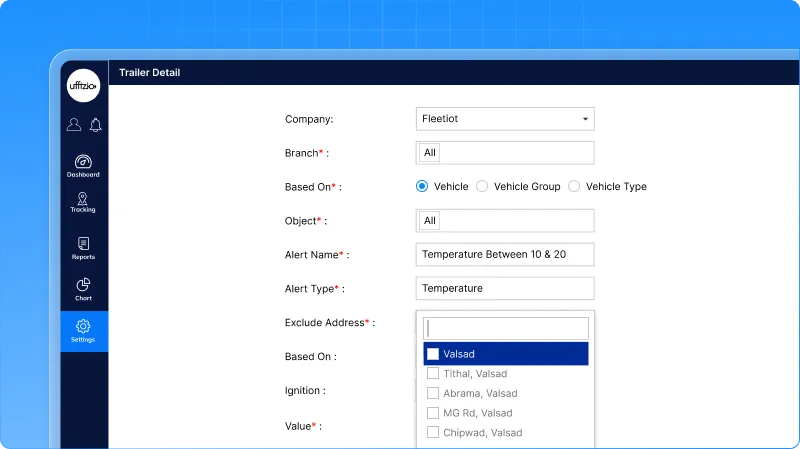Go to Dashboard via the gauge icon
The image size is (800, 449).
tap(83, 165)
